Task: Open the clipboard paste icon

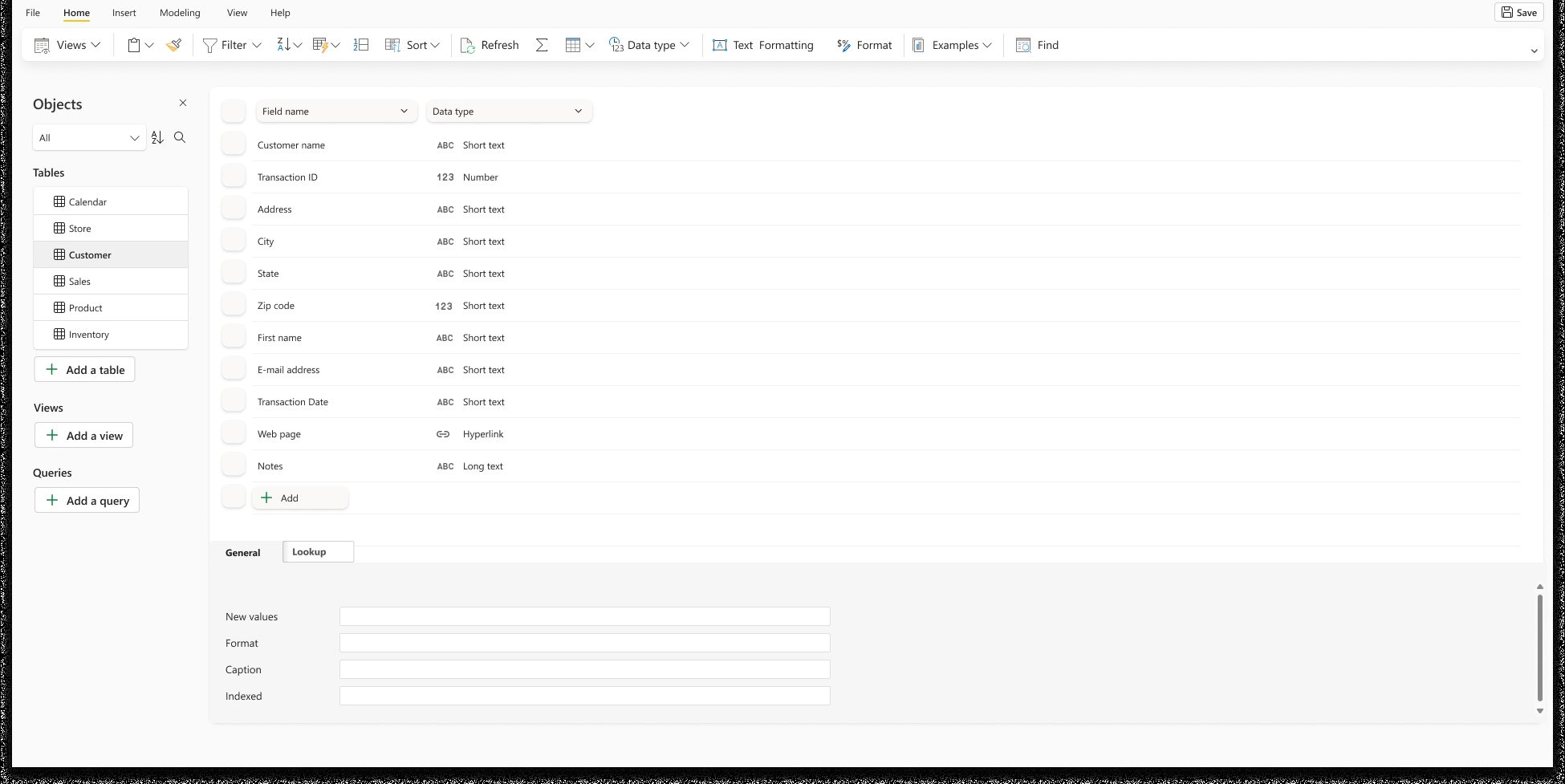Action: pyautogui.click(x=134, y=45)
